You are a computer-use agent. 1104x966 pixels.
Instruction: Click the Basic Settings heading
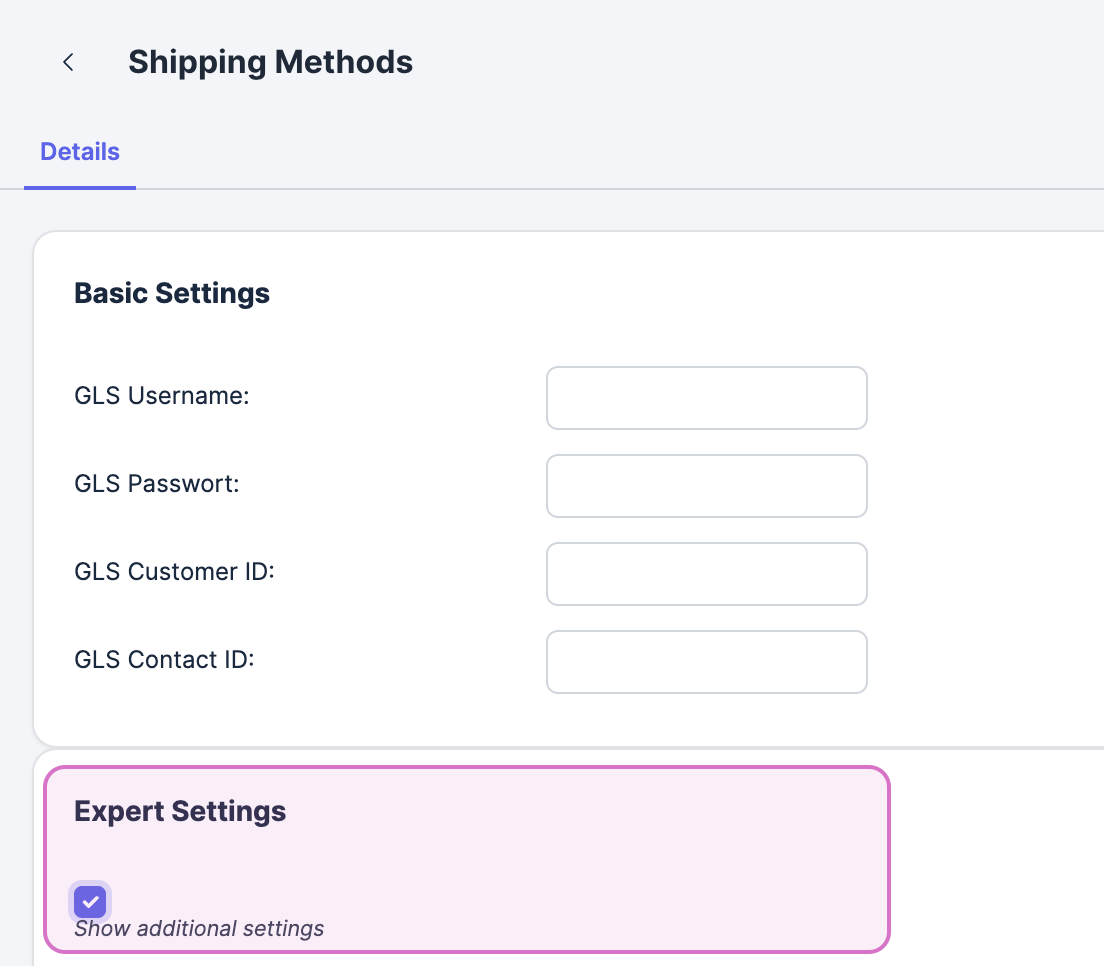point(172,293)
